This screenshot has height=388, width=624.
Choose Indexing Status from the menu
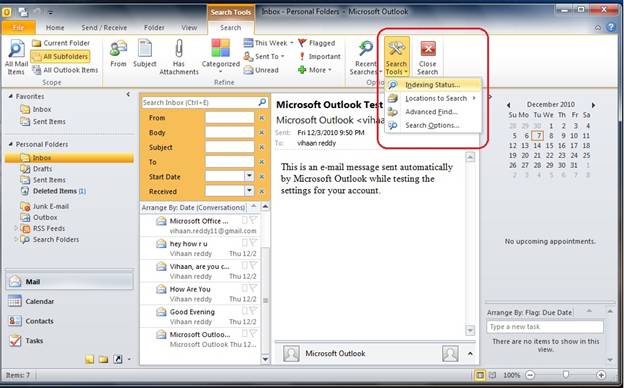[433, 85]
